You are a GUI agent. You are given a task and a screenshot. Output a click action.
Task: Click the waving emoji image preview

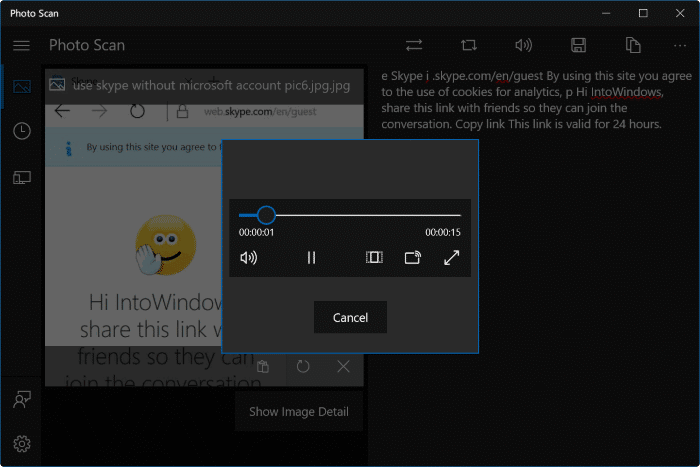pyautogui.click(x=165, y=245)
